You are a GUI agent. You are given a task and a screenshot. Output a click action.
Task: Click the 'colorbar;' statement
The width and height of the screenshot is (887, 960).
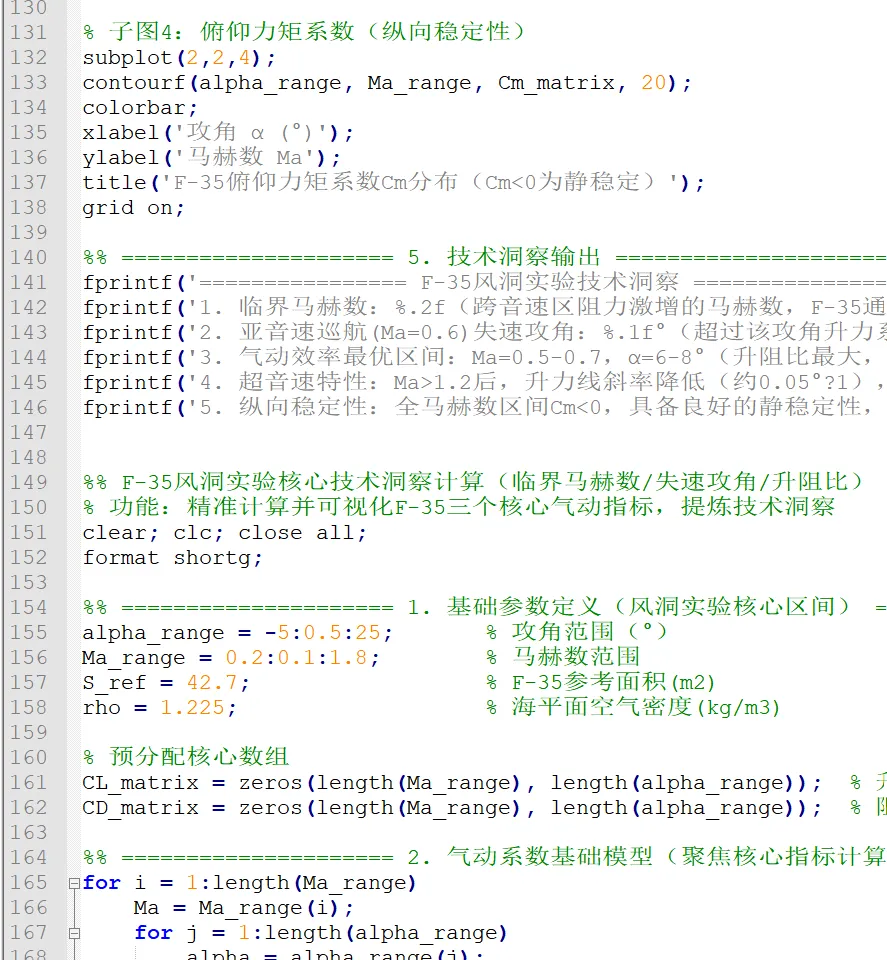(x=140, y=108)
